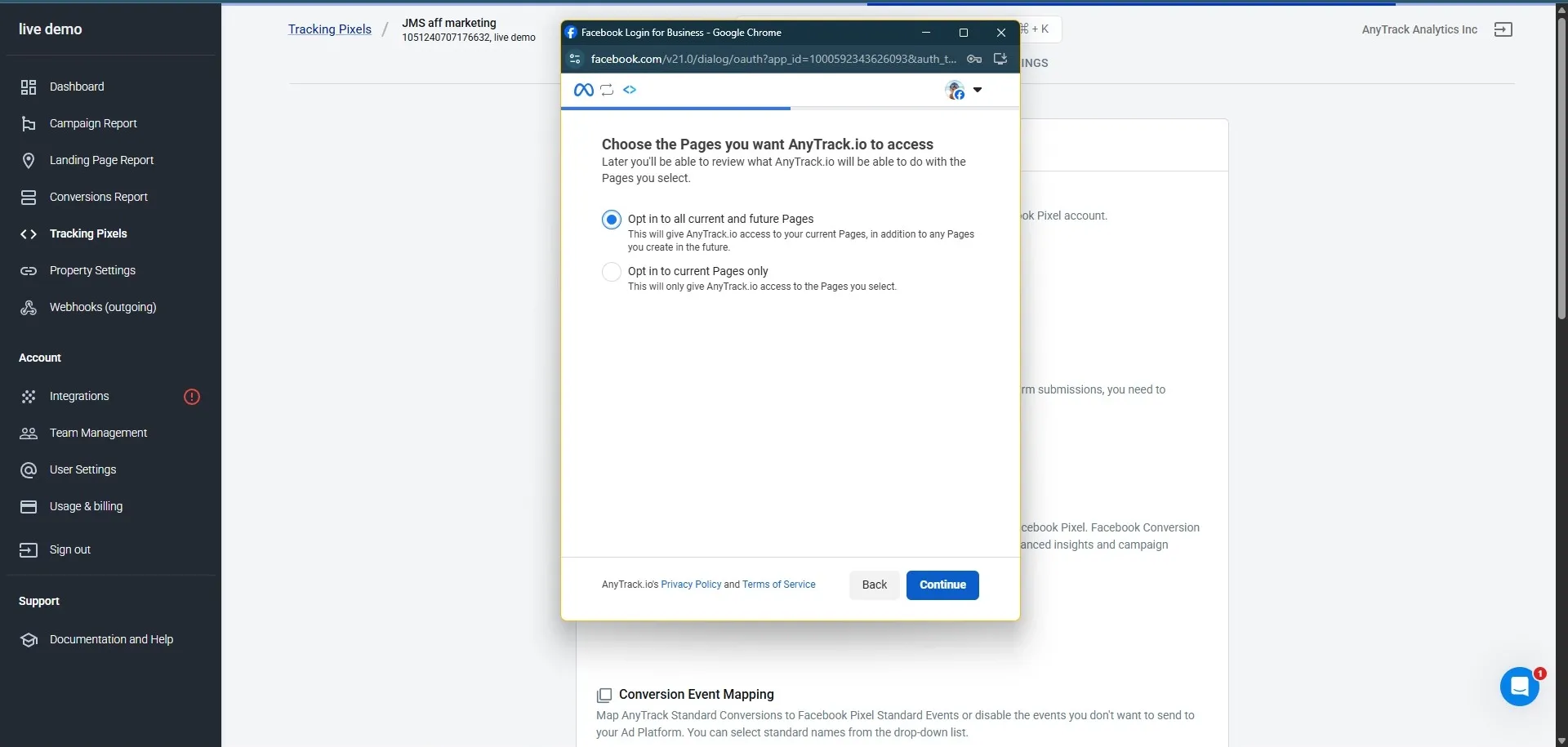Expand the Facebook profile dropdown arrow
Image resolution: width=1568 pixels, height=747 pixels.
coord(978,90)
